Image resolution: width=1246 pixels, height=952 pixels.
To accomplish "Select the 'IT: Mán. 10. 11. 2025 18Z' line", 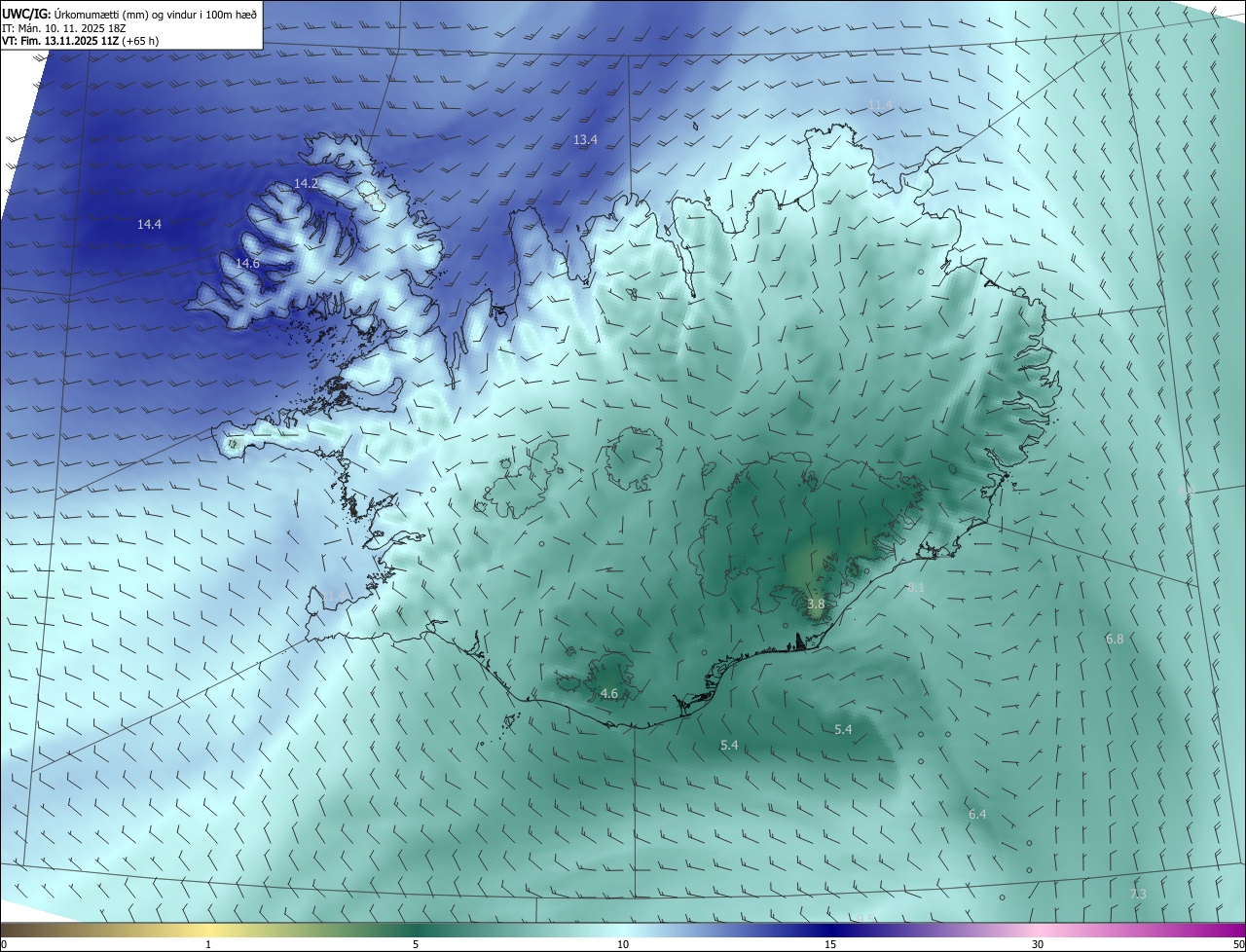I will [x=66, y=28].
